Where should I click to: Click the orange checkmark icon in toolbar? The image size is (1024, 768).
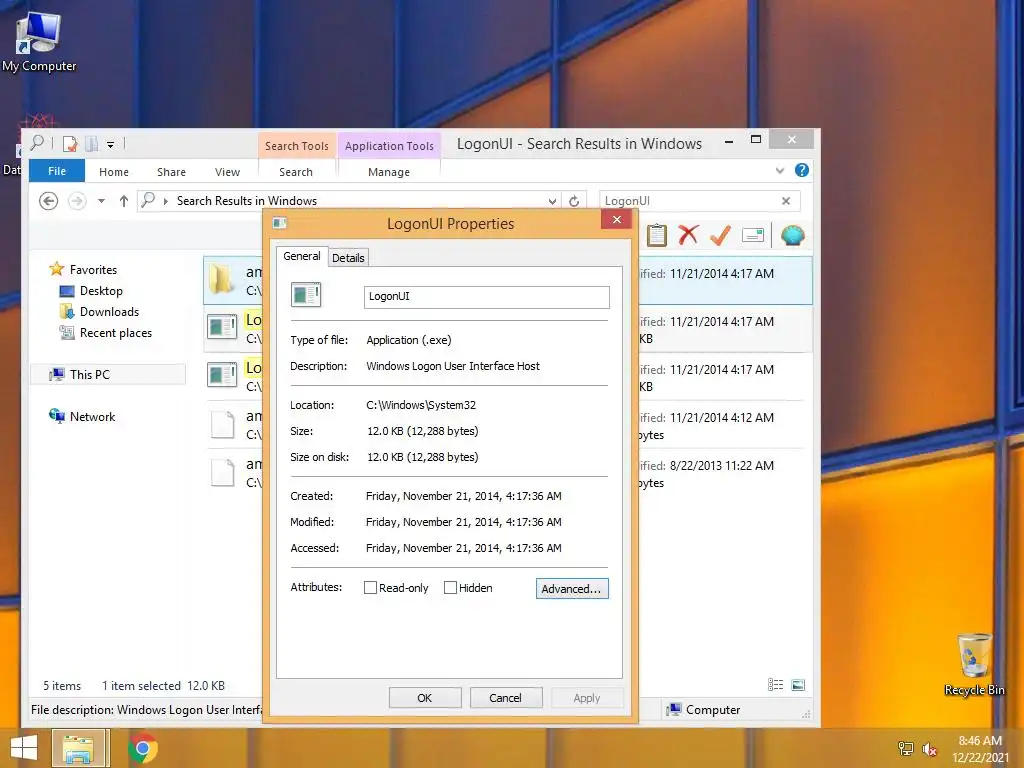click(x=720, y=235)
